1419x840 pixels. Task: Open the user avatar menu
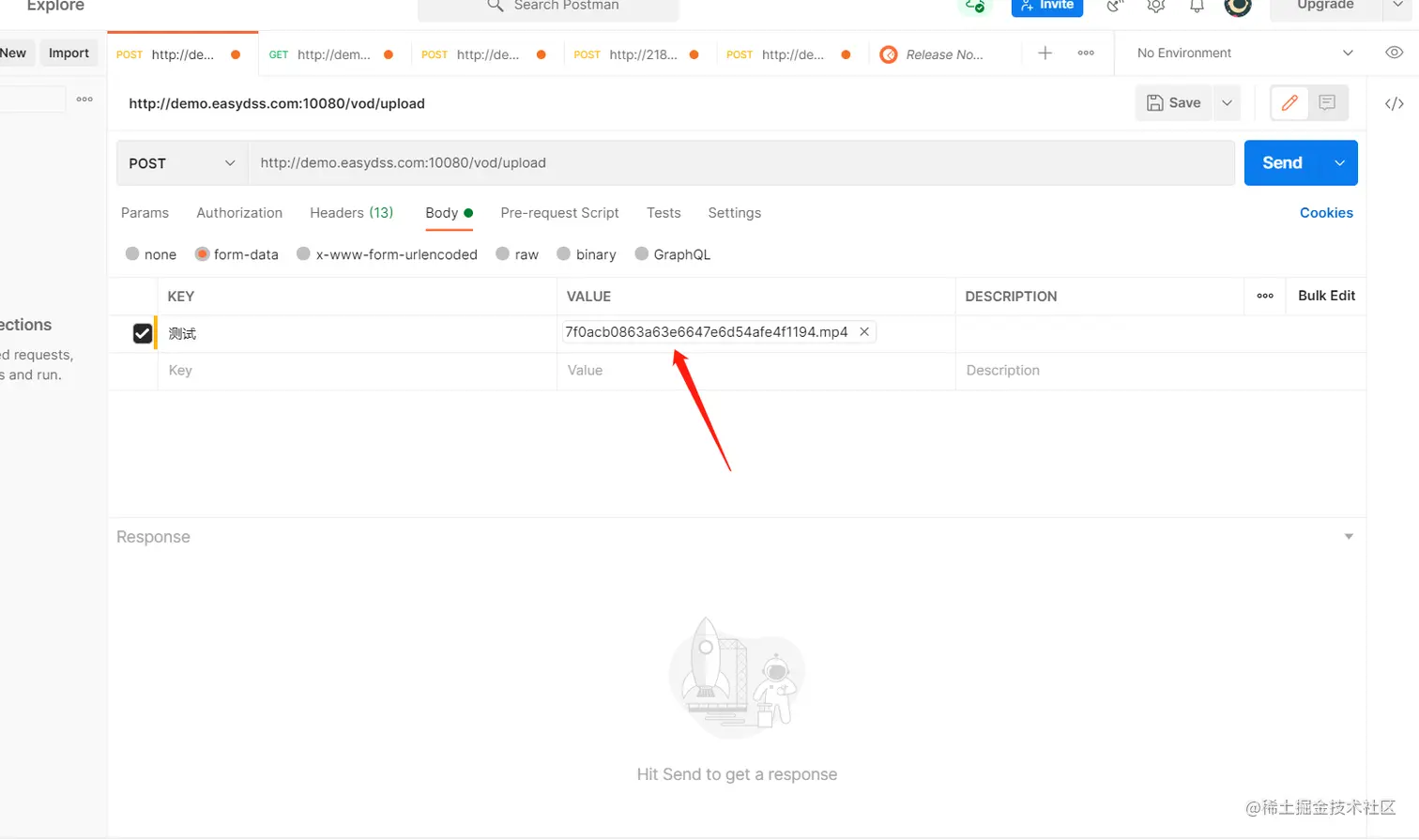pos(1238,6)
